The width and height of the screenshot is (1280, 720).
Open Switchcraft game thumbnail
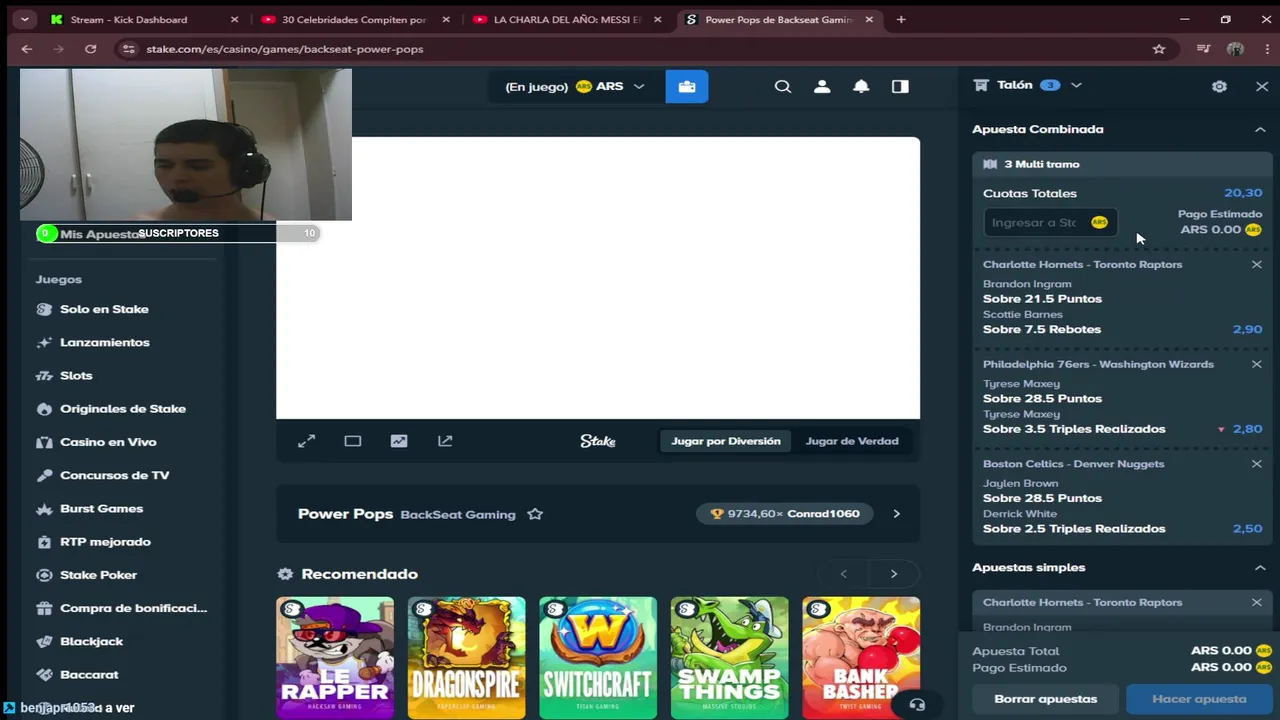(598, 658)
